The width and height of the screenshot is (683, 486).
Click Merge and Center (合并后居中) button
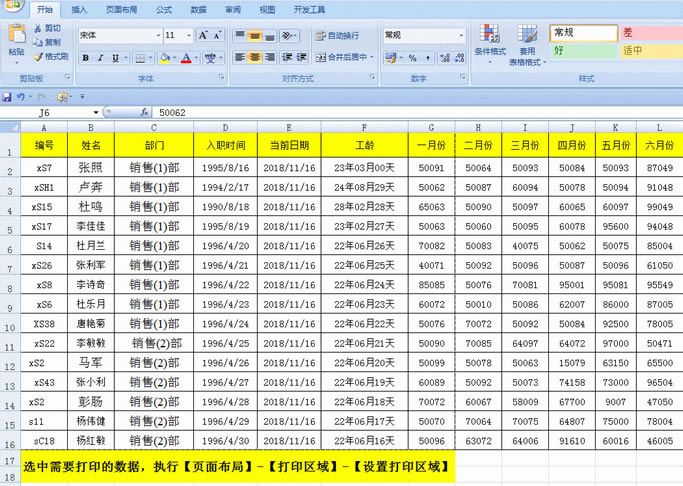pyautogui.click(x=341, y=57)
